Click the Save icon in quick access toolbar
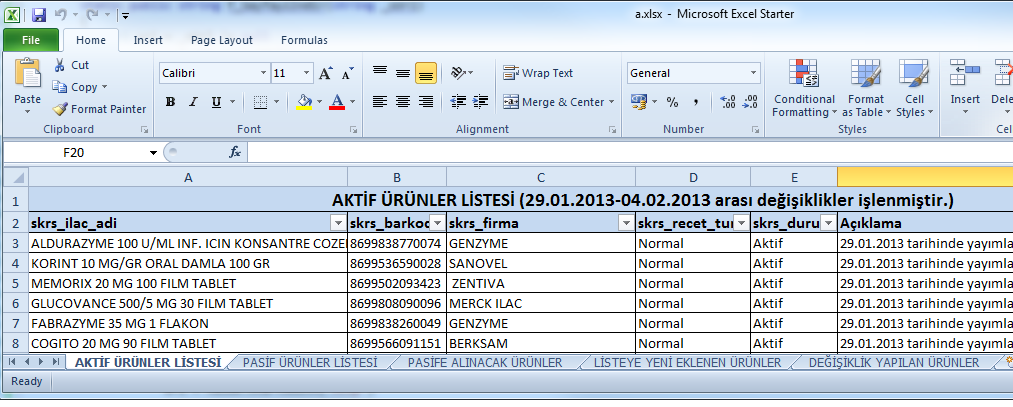The width and height of the screenshot is (1013, 407). pos(39,14)
